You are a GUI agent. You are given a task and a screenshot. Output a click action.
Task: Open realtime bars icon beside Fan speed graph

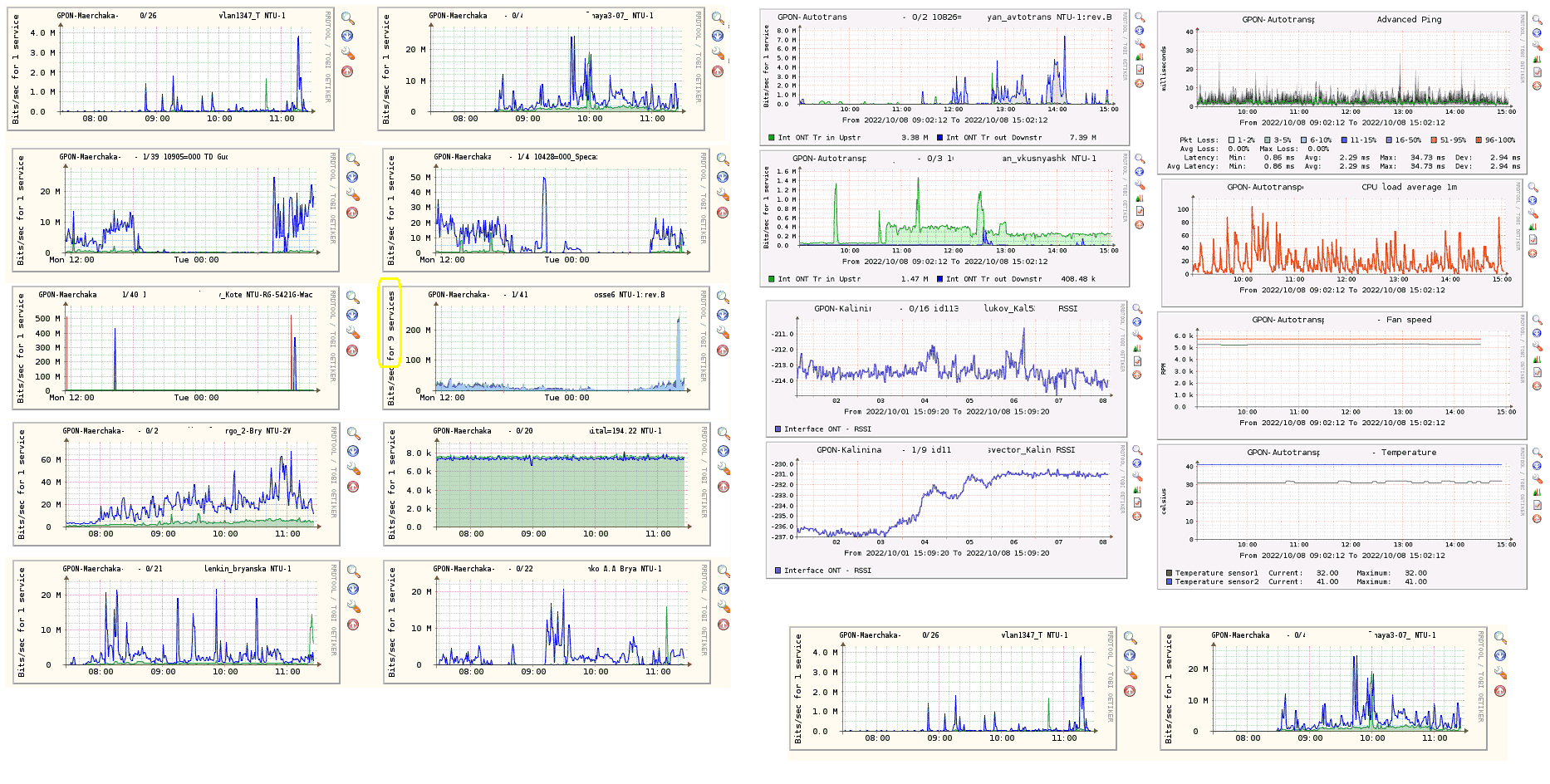click(x=1537, y=360)
